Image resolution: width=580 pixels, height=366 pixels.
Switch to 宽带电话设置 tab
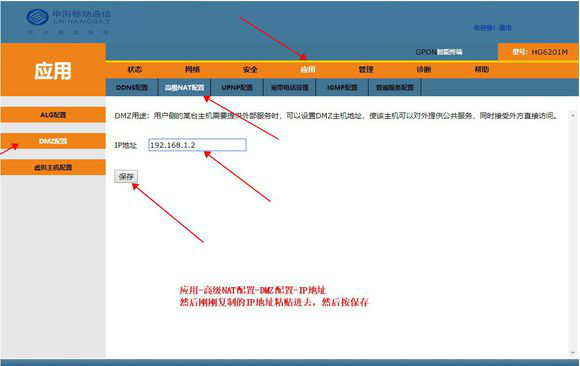[x=290, y=87]
